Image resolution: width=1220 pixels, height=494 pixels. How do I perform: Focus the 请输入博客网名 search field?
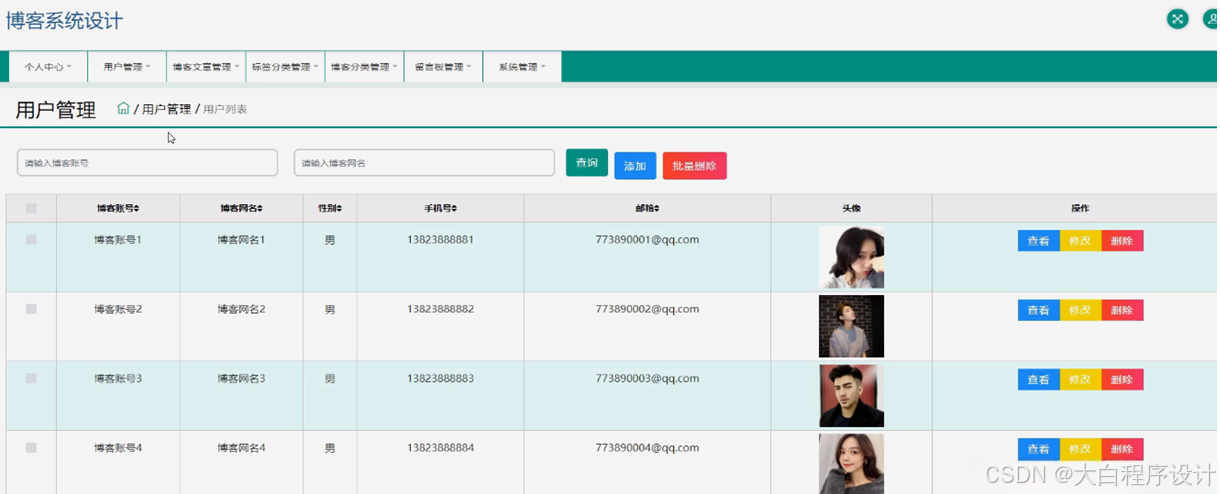point(424,163)
